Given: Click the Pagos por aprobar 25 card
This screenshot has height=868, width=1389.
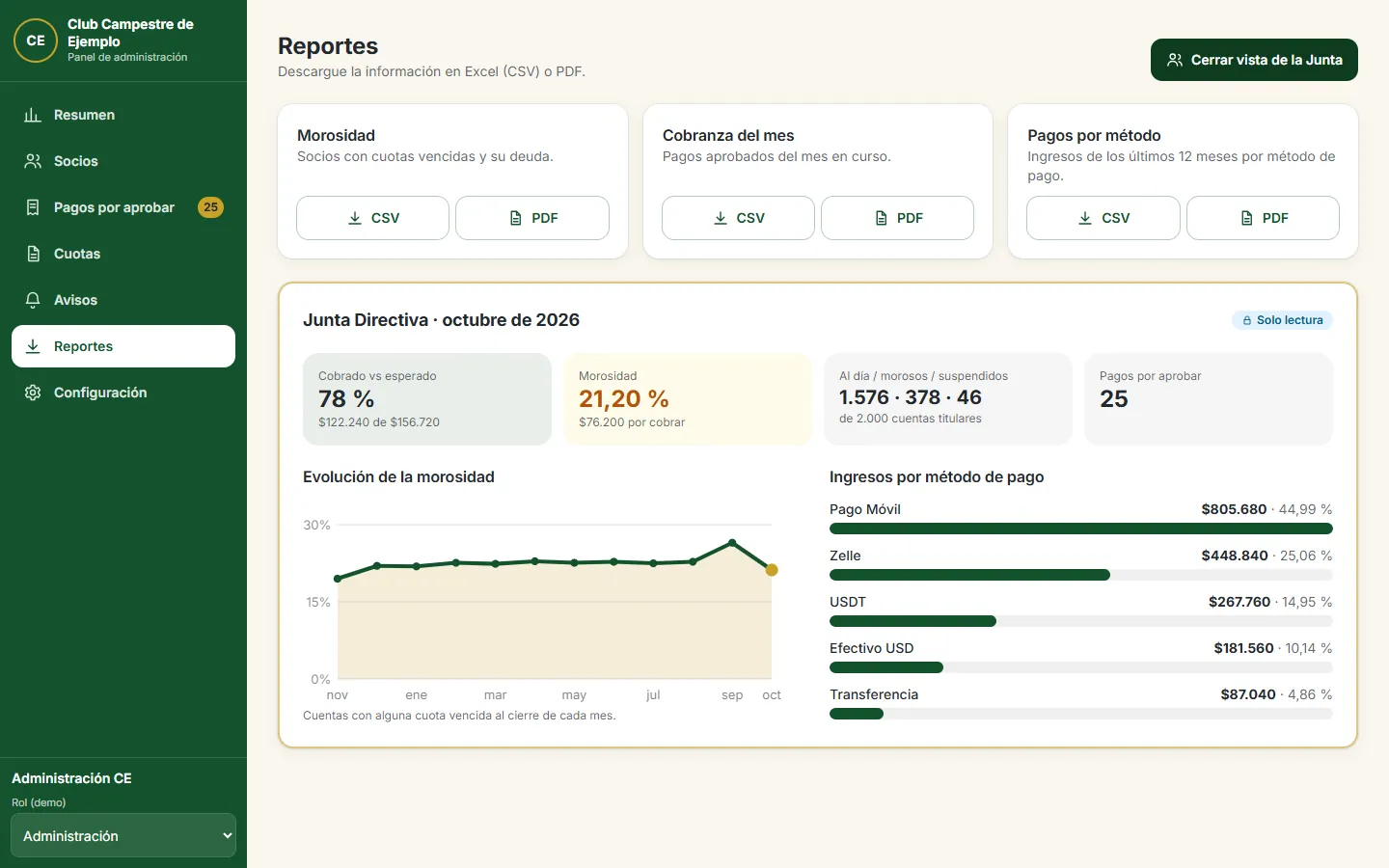Looking at the screenshot, I should (1209, 399).
